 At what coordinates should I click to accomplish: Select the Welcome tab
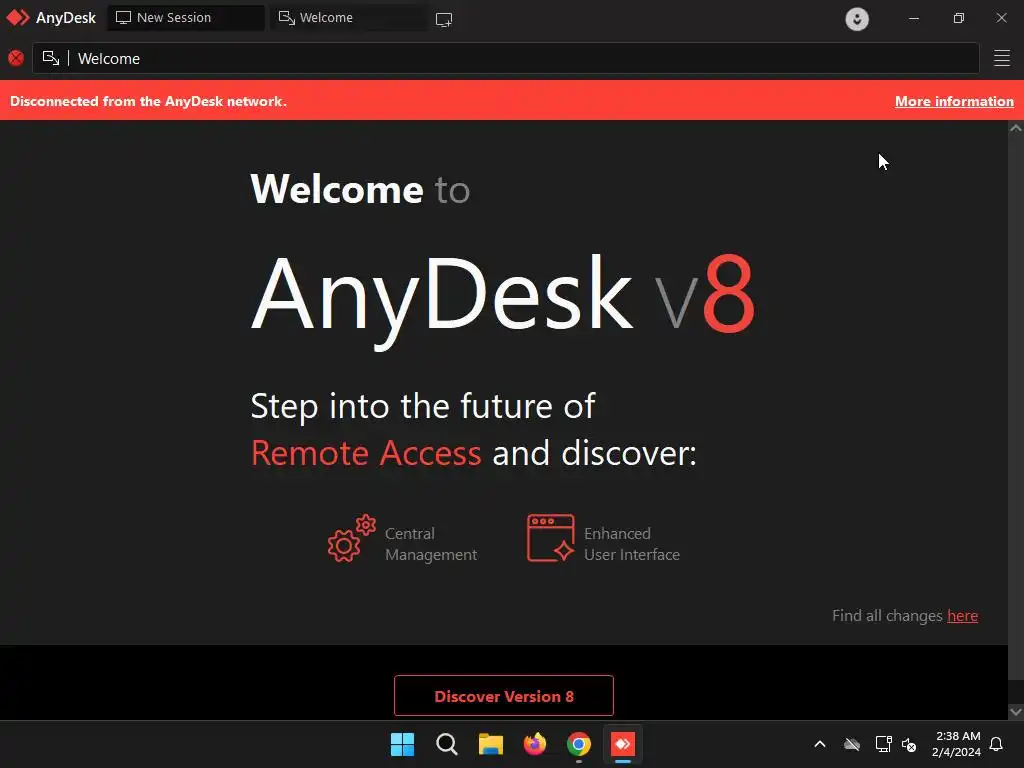[x=349, y=18]
